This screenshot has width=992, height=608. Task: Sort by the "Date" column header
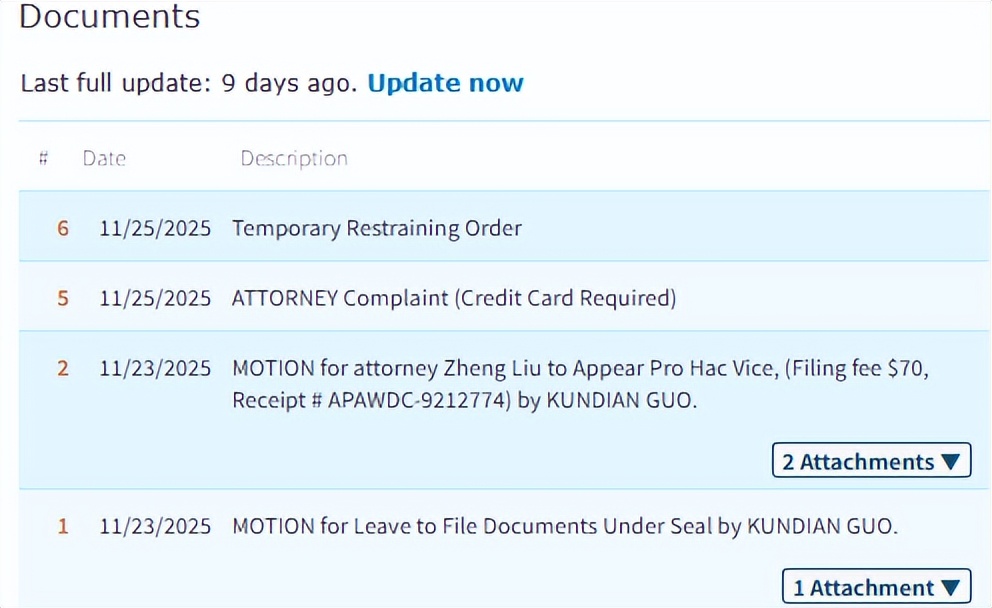click(104, 158)
